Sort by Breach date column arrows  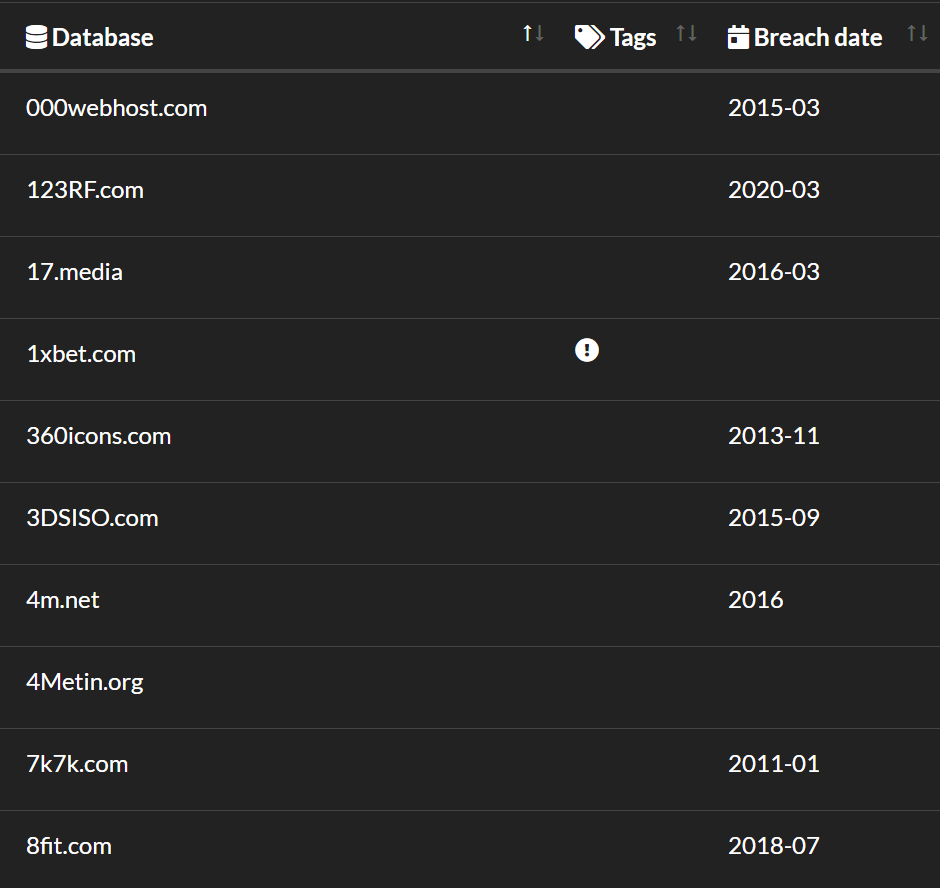click(917, 34)
